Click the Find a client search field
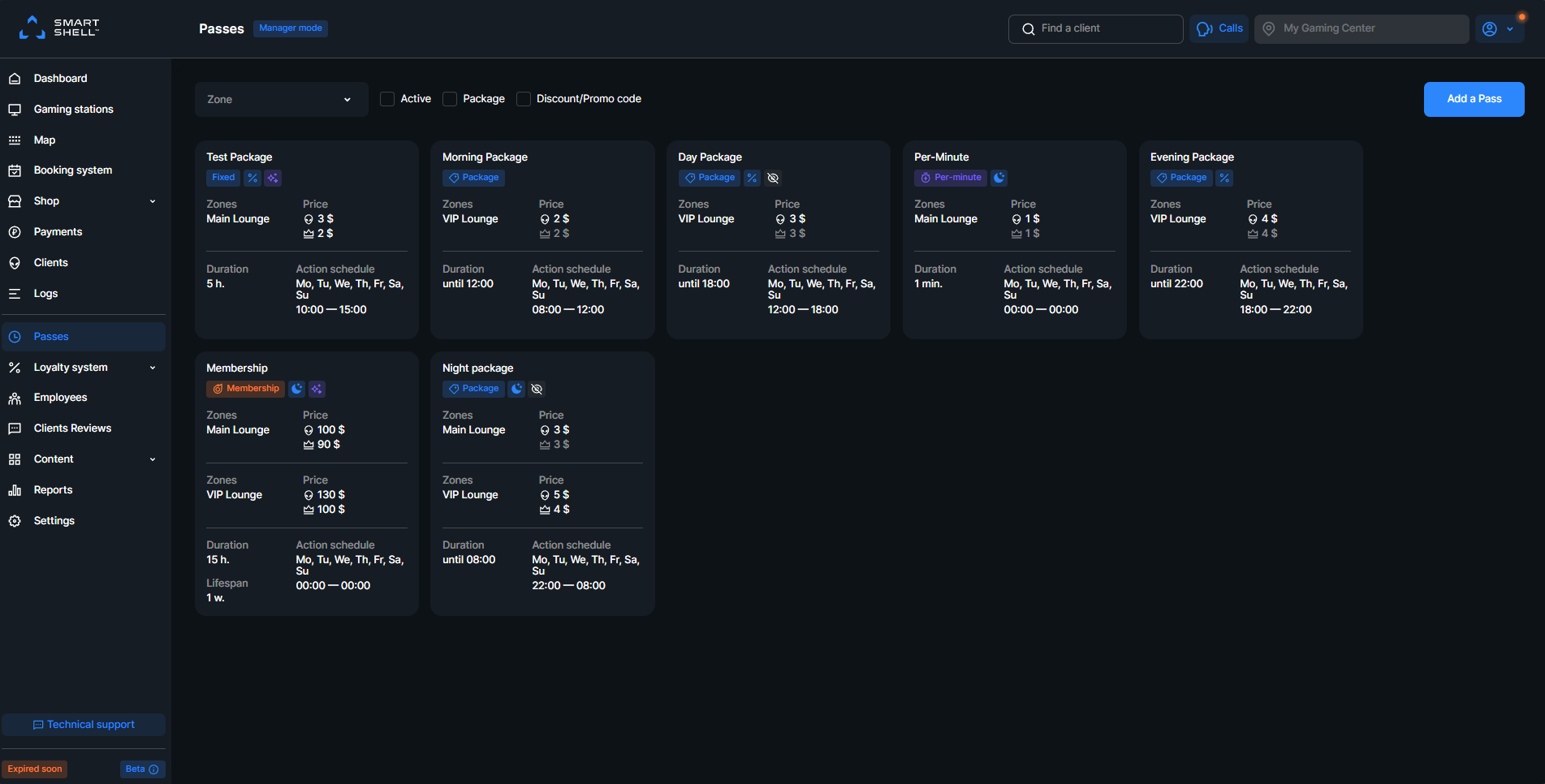This screenshot has height=784, width=1545. pos(1095,28)
